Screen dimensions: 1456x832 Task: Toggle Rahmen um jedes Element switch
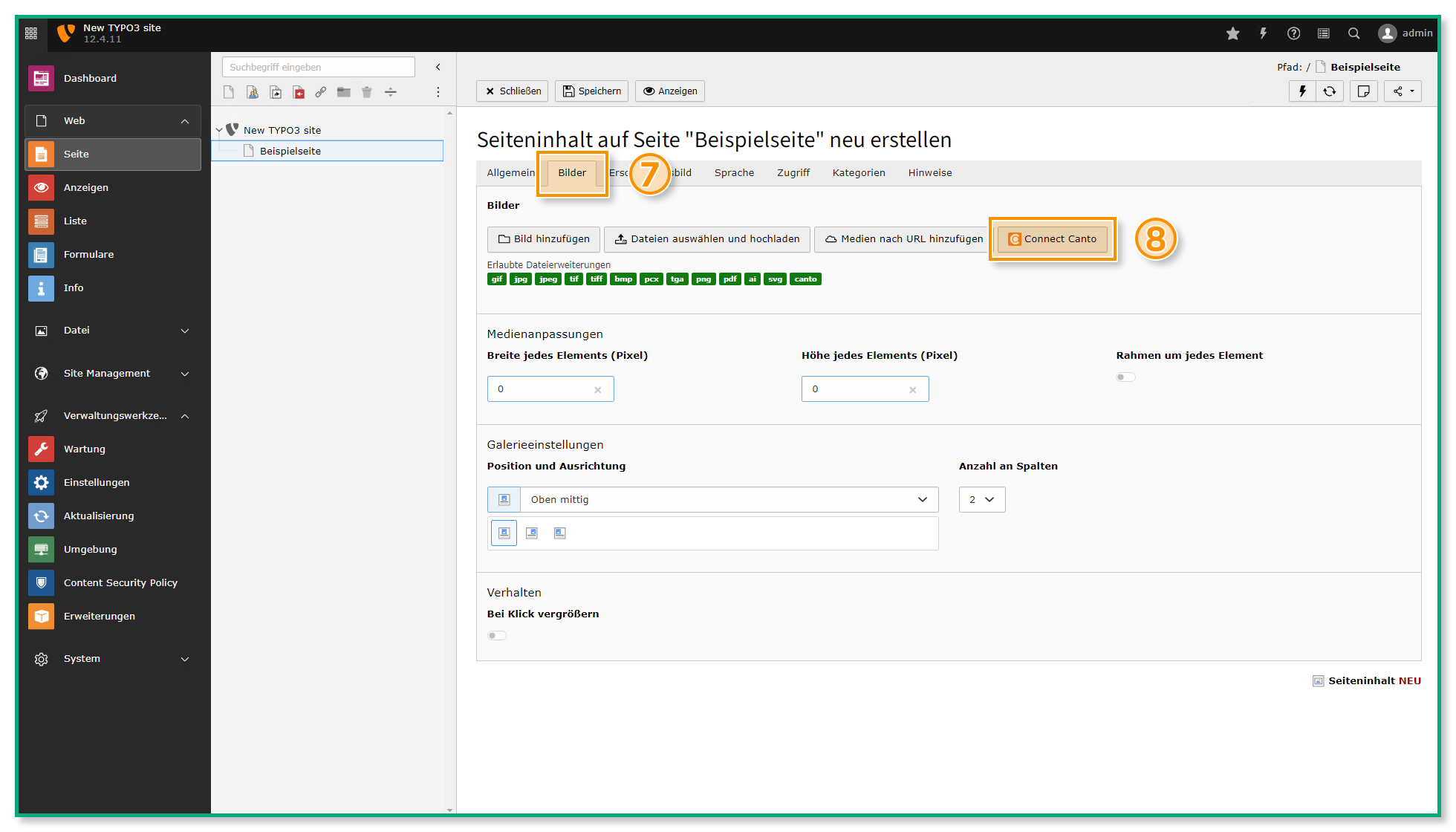click(x=1125, y=377)
